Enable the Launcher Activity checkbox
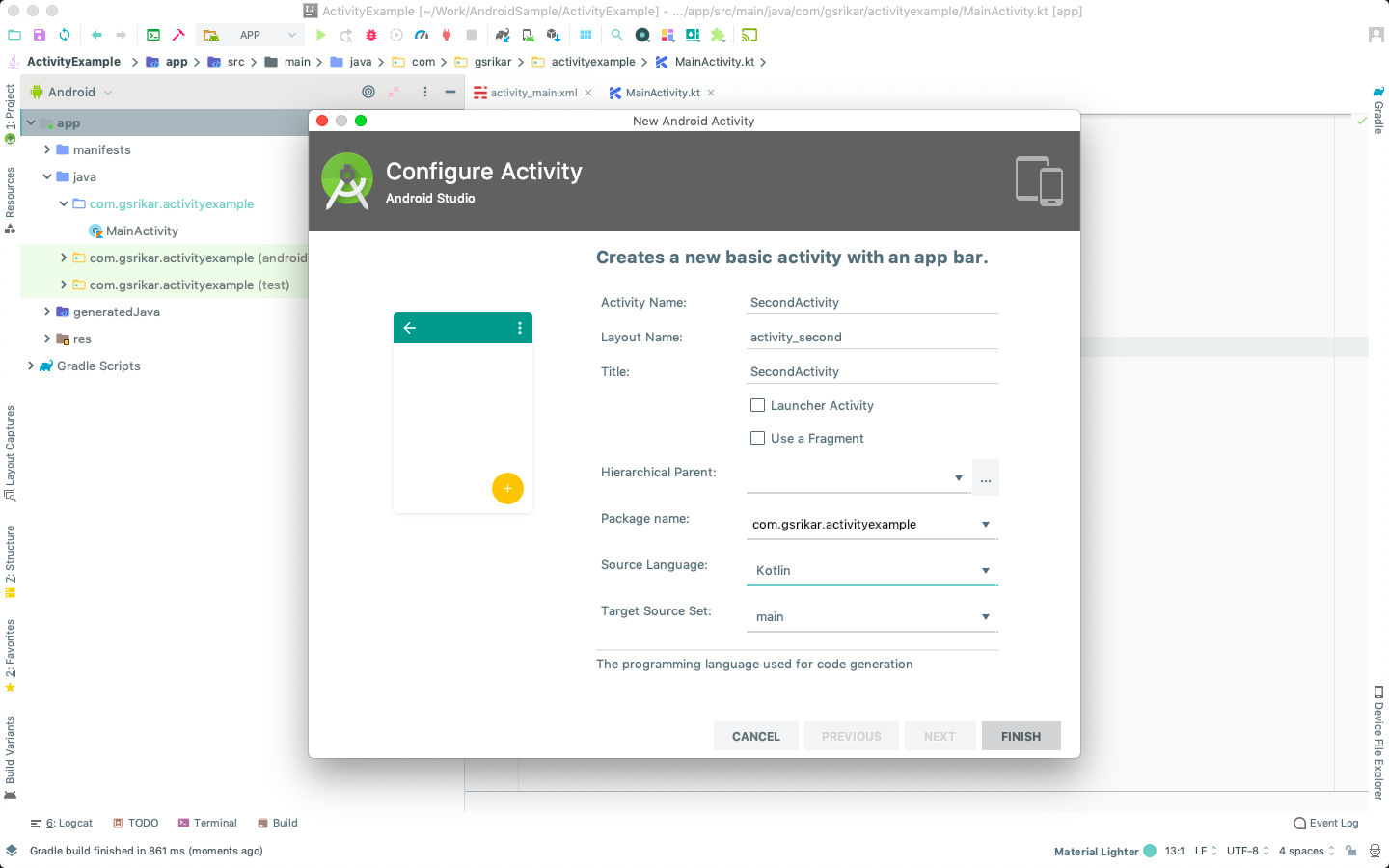Image resolution: width=1389 pixels, height=868 pixels. tap(757, 405)
